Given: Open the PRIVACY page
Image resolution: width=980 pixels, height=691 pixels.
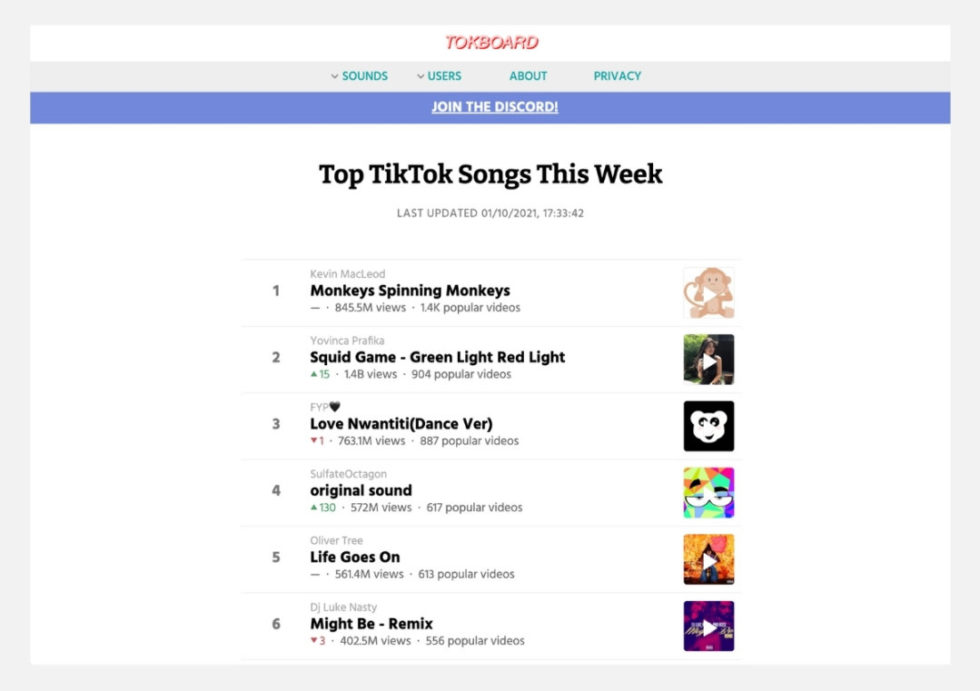Looking at the screenshot, I should [617, 75].
